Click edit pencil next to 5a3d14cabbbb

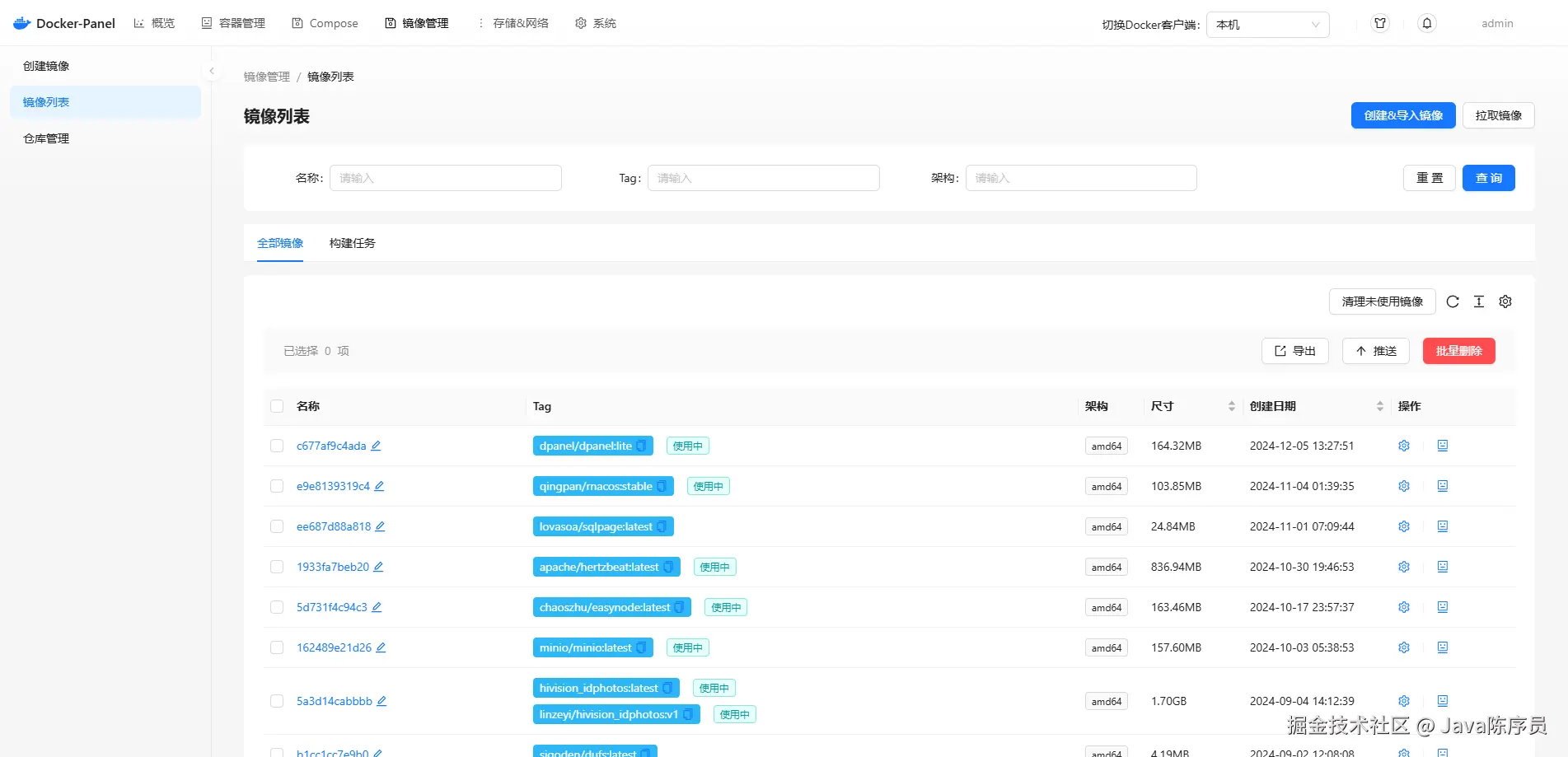click(x=381, y=701)
